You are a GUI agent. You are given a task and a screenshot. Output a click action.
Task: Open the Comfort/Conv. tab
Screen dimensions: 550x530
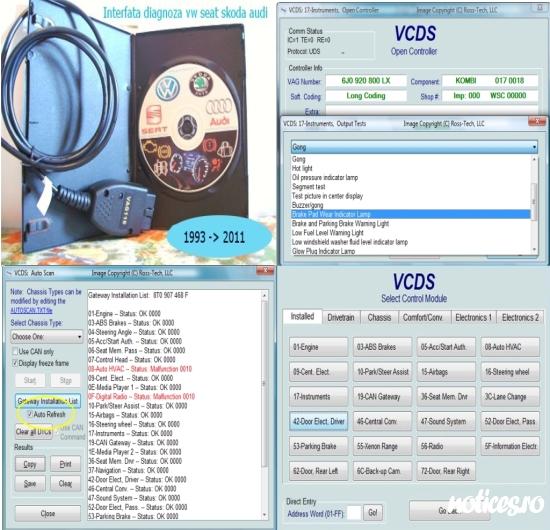pos(423,317)
